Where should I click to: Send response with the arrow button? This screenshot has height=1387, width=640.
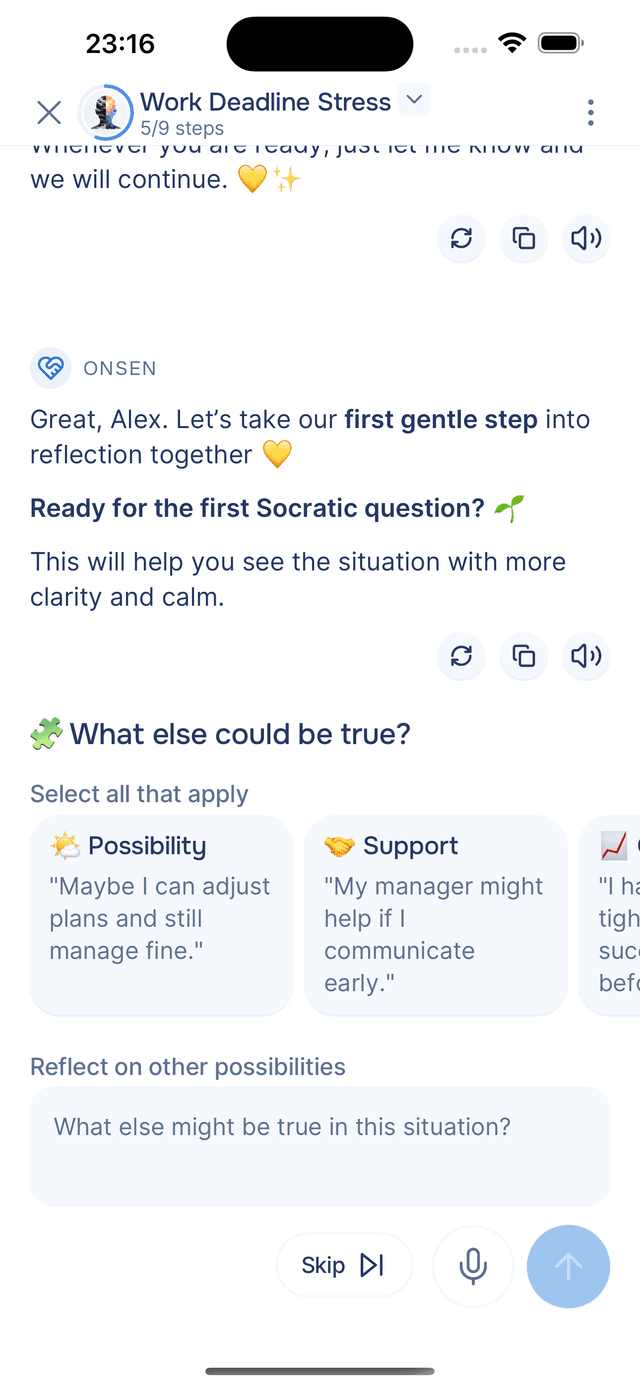[568, 1266]
